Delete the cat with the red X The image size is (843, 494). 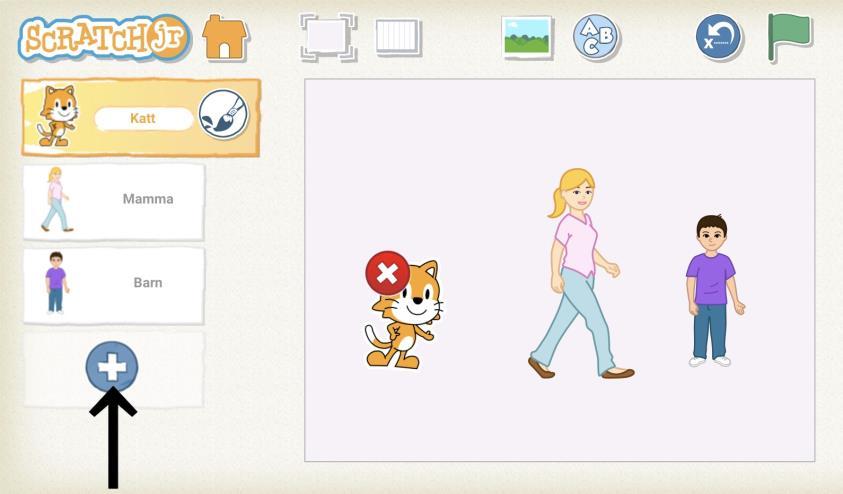(387, 273)
